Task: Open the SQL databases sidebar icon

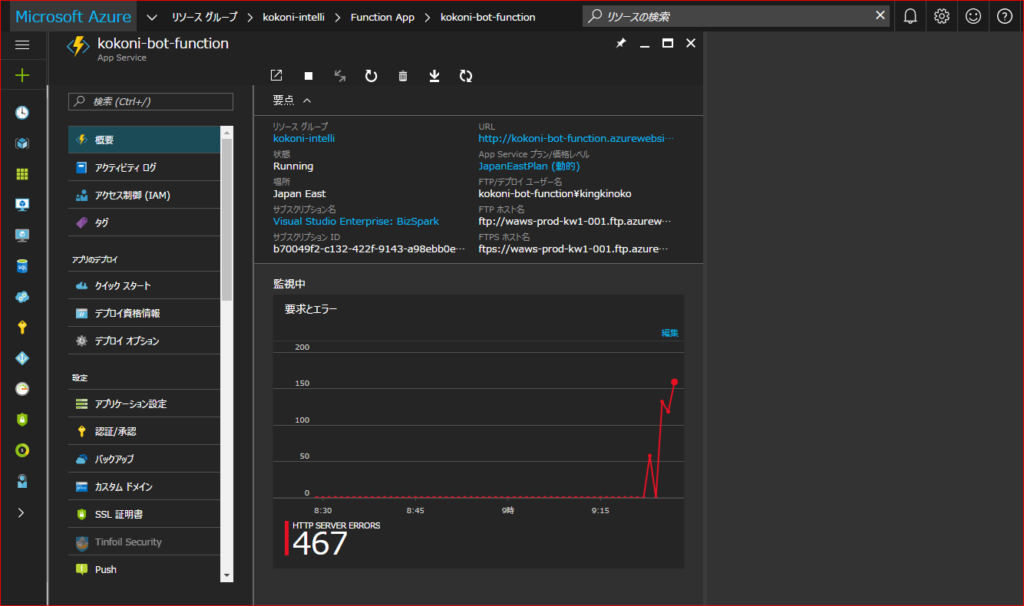Action: (22, 266)
